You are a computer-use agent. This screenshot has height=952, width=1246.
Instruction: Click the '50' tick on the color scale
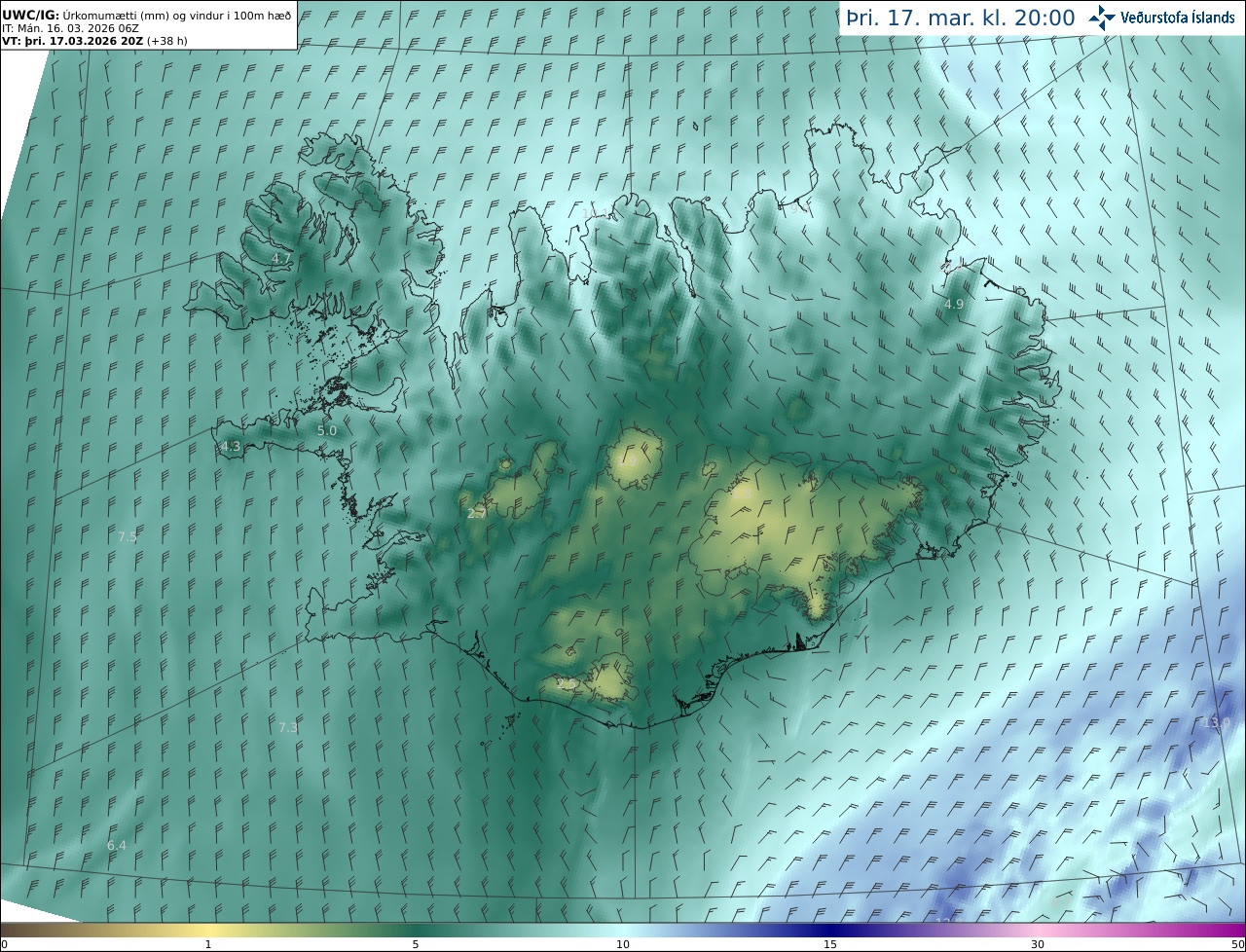click(1238, 944)
